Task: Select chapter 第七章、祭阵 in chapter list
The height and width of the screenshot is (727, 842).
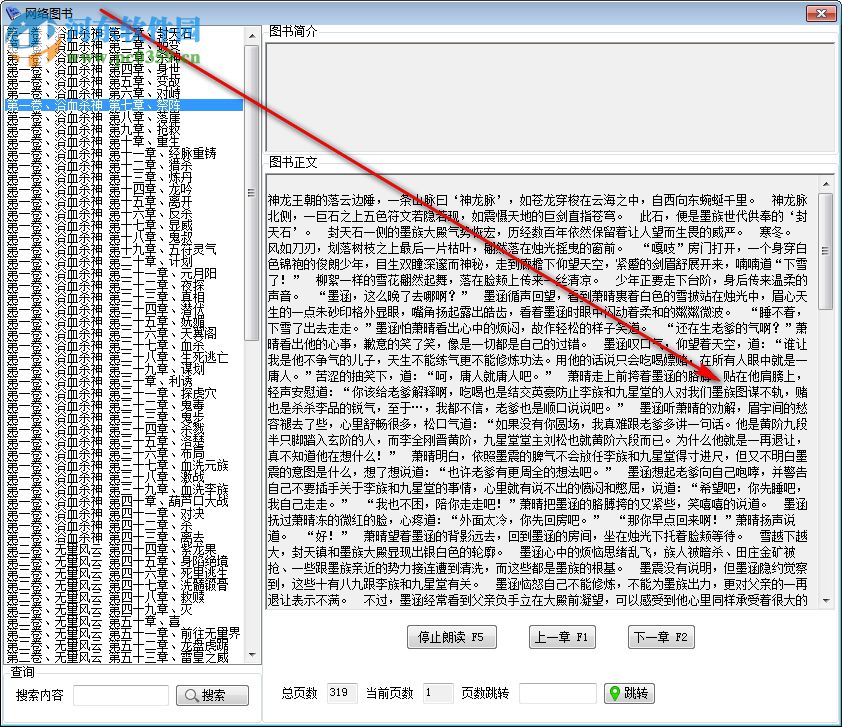Action: click(x=120, y=105)
